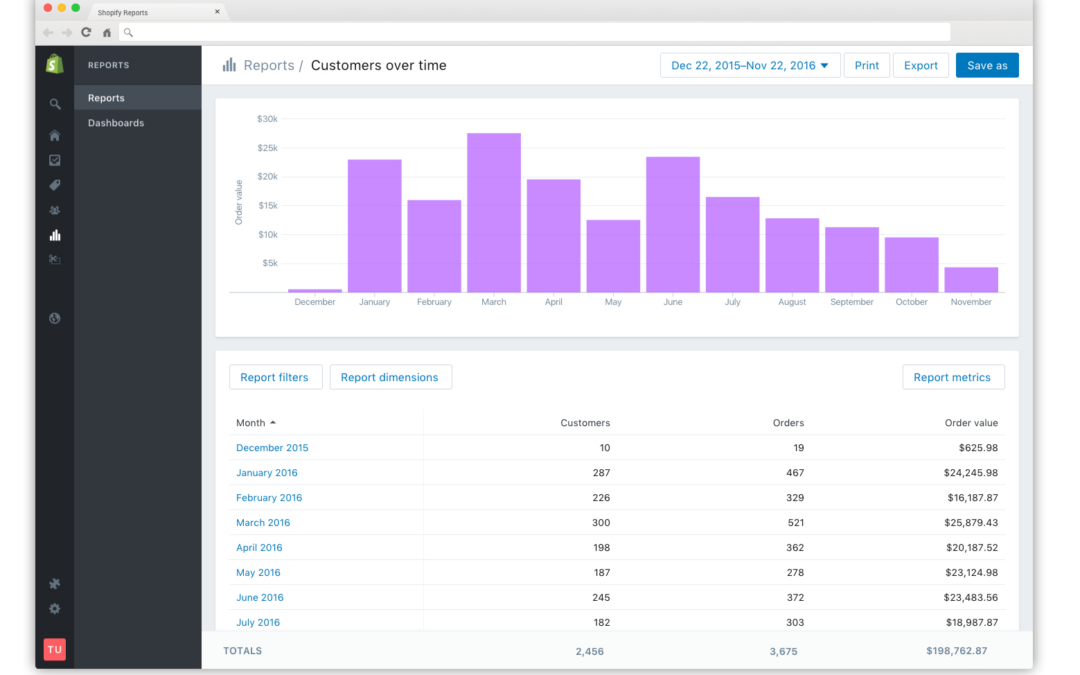Open Report dimensions options

(390, 377)
